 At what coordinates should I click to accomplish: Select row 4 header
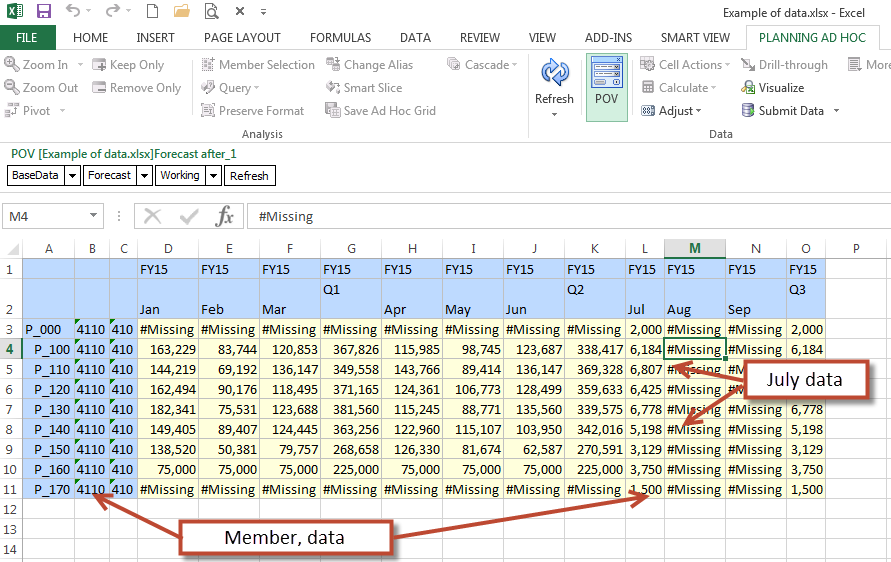click(10, 349)
